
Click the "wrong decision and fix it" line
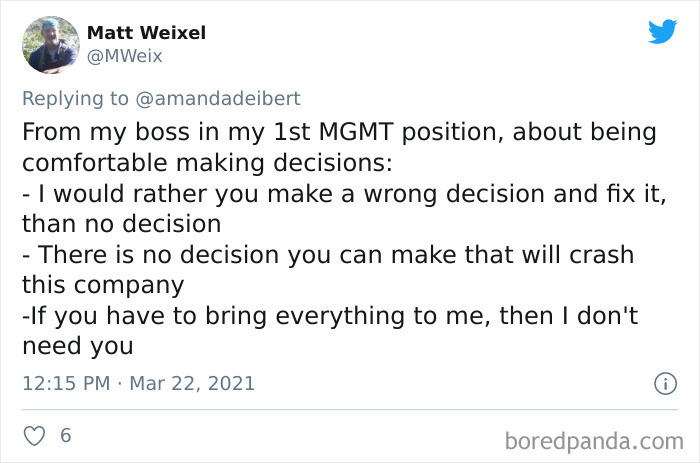pyautogui.click(x=342, y=193)
